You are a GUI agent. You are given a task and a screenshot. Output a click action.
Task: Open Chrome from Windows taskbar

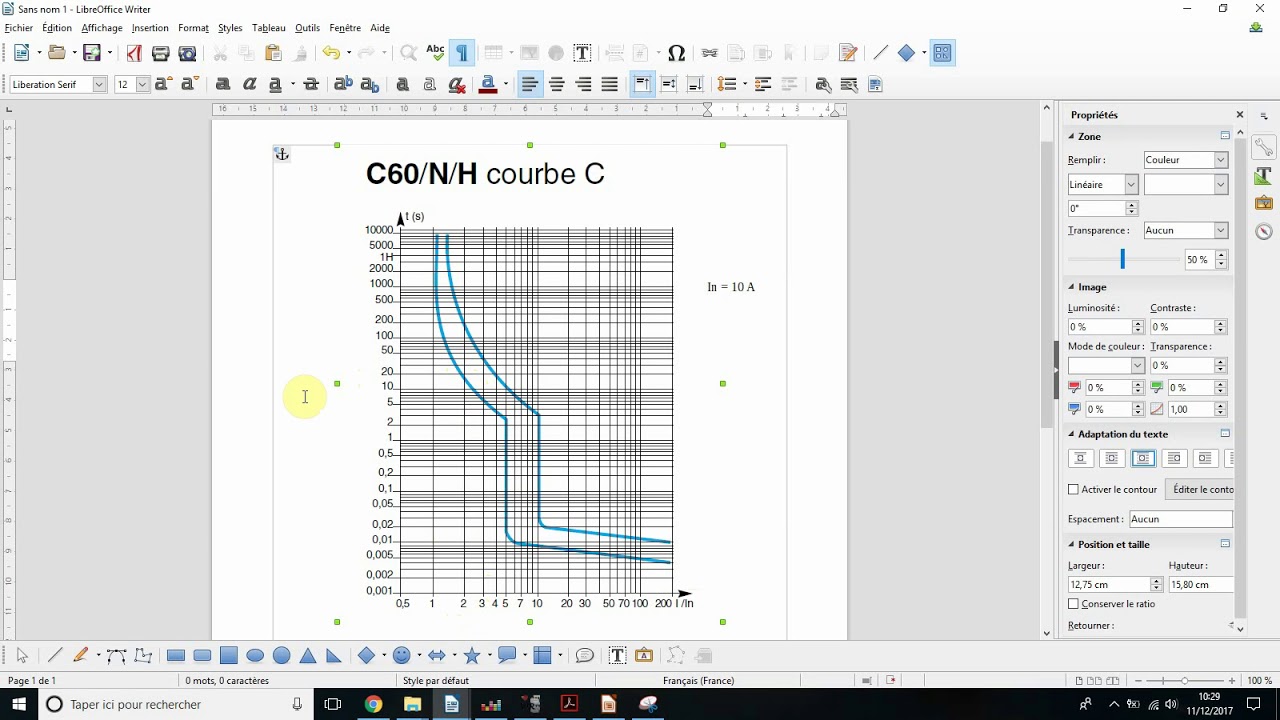pos(373,704)
